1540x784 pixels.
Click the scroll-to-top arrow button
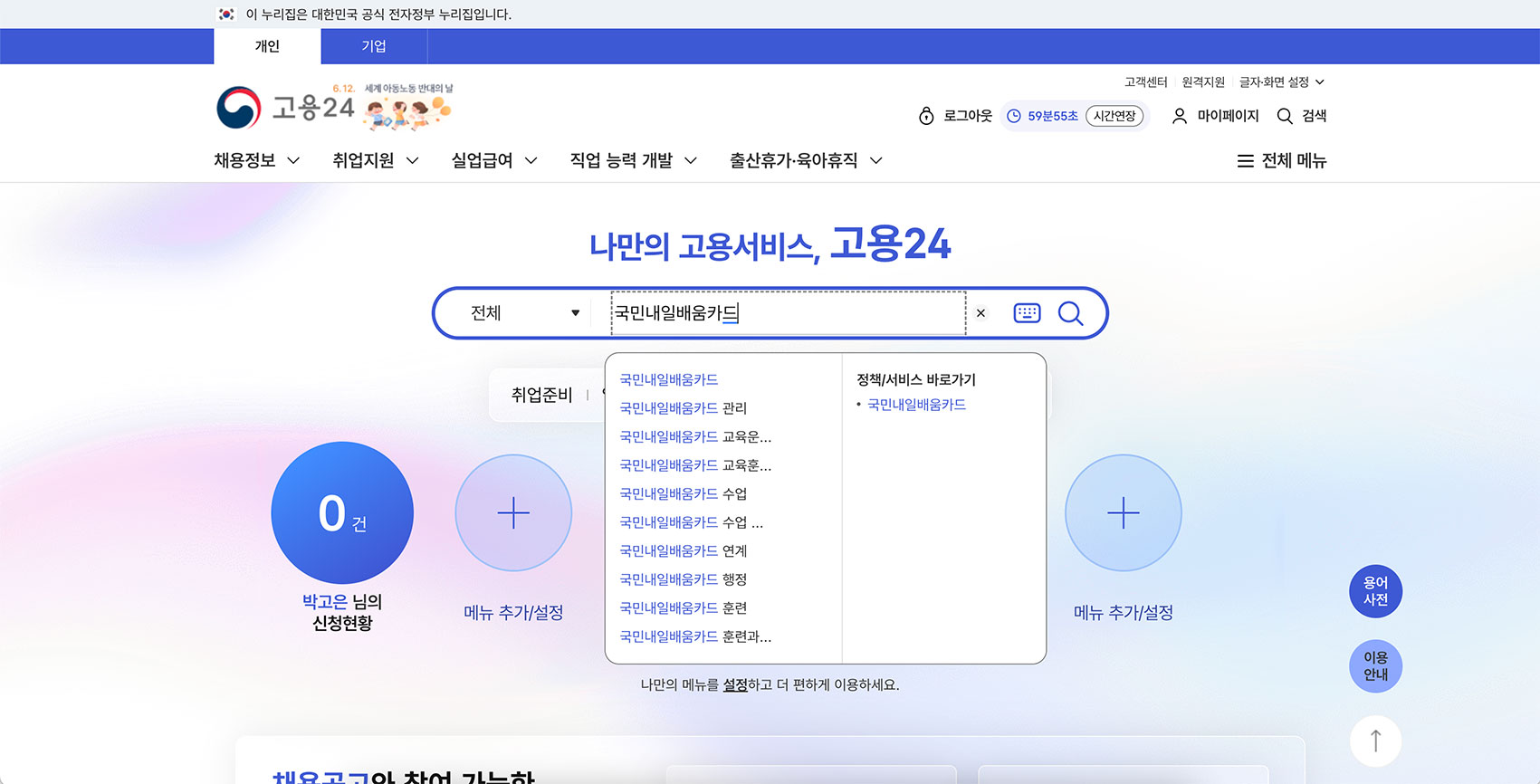tap(1375, 741)
